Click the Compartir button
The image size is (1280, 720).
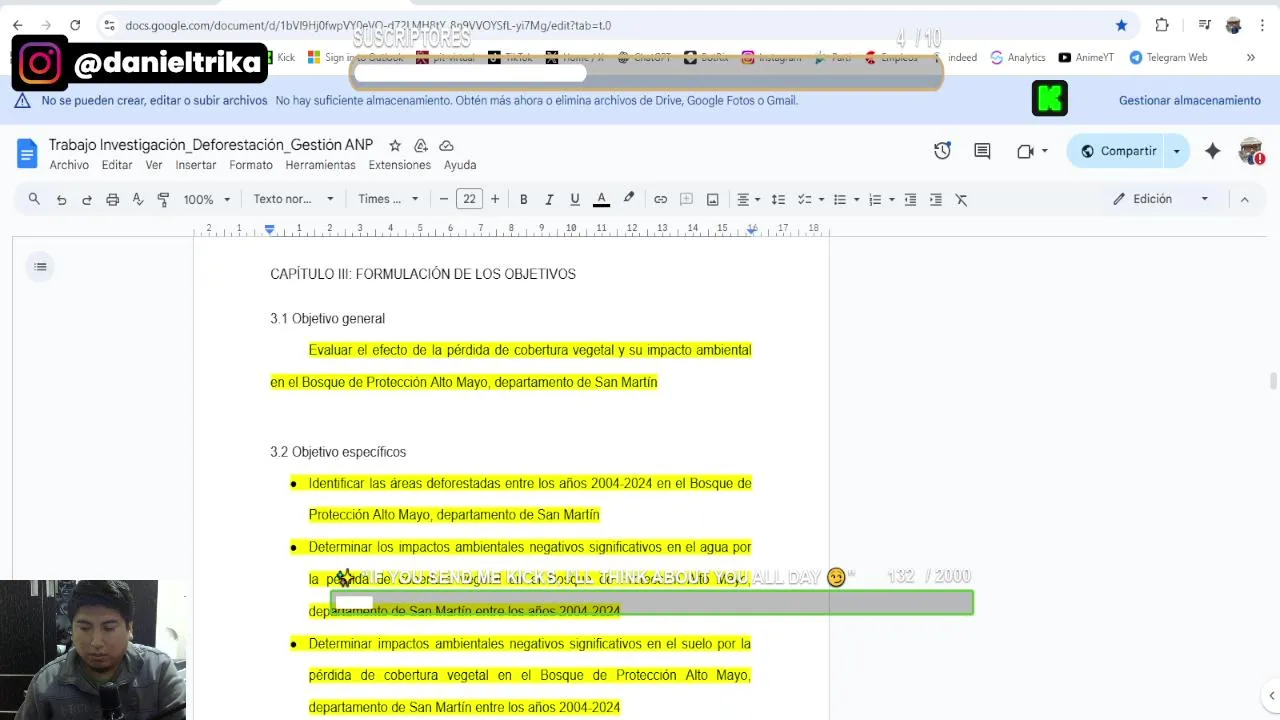[1118, 151]
